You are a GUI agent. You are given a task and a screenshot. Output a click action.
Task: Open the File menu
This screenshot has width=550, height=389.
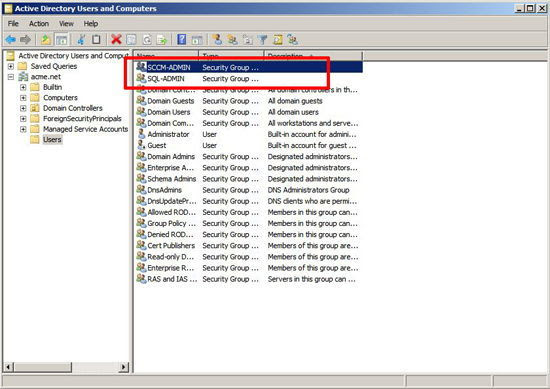click(x=13, y=24)
